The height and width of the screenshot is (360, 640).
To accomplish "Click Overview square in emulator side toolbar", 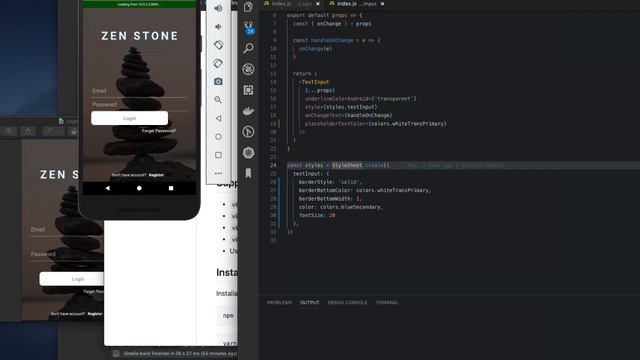I will click(x=218, y=155).
